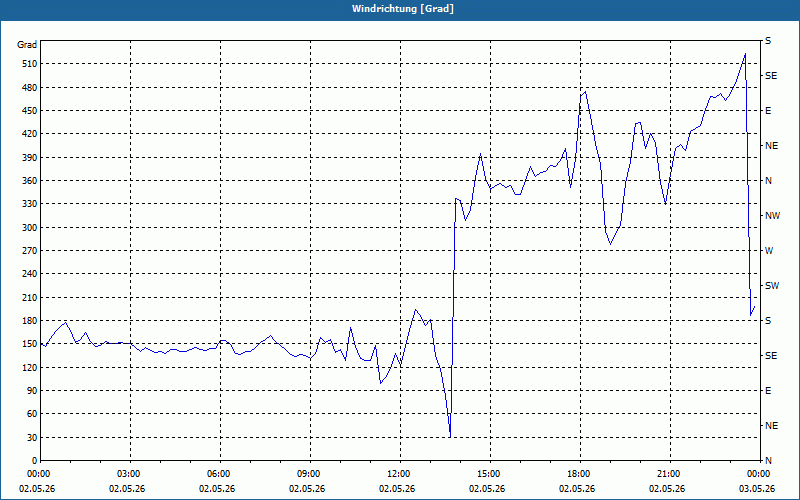
Task: Click the 120 y-axis value
Action: [x=29, y=367]
